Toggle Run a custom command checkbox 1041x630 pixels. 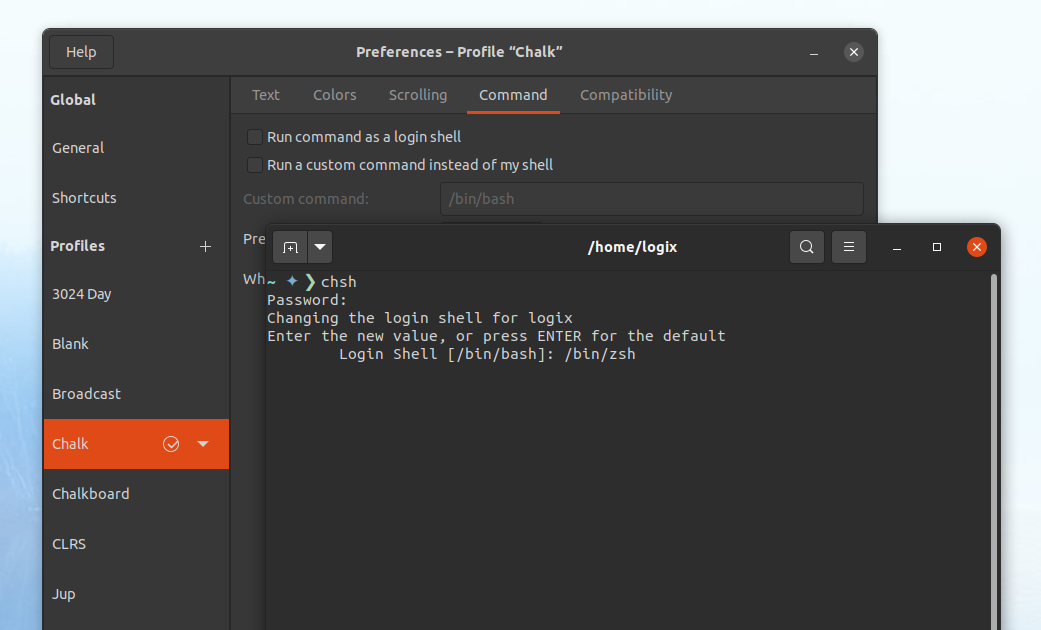pyautogui.click(x=255, y=165)
